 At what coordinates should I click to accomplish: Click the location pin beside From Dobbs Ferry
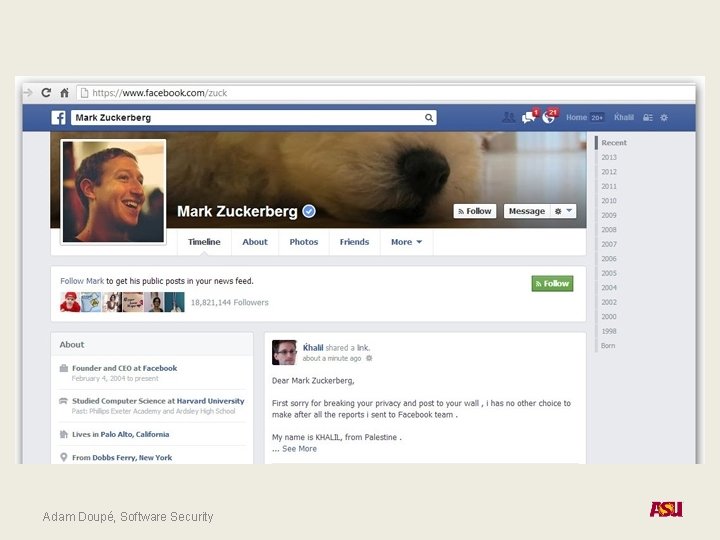[x=64, y=457]
